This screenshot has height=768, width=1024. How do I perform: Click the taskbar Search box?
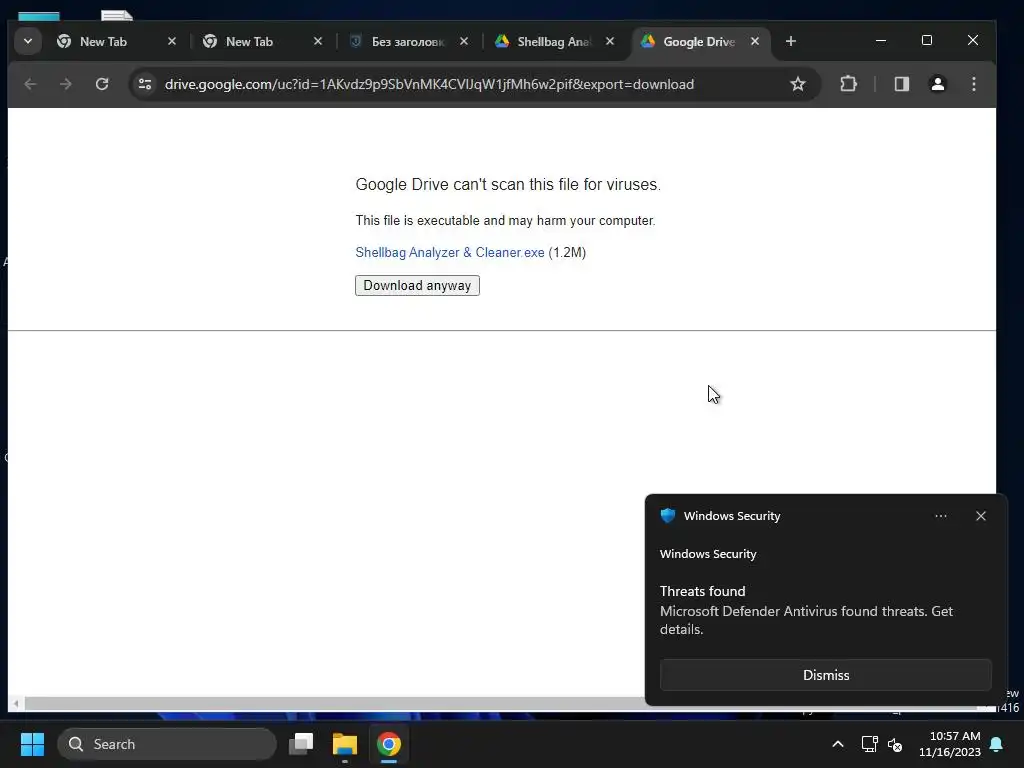167,744
